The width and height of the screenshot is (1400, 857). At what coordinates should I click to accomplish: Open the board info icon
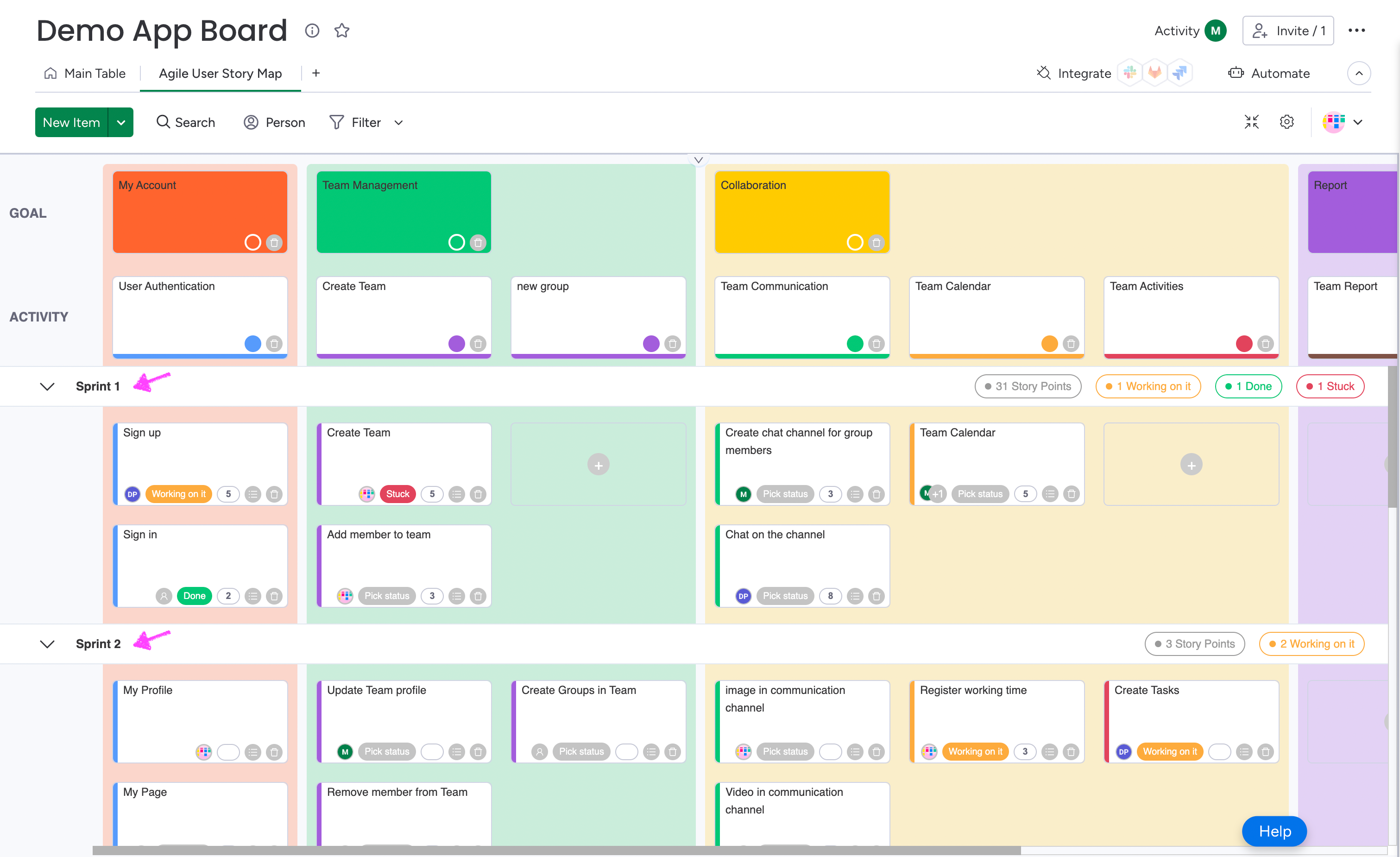click(x=312, y=31)
